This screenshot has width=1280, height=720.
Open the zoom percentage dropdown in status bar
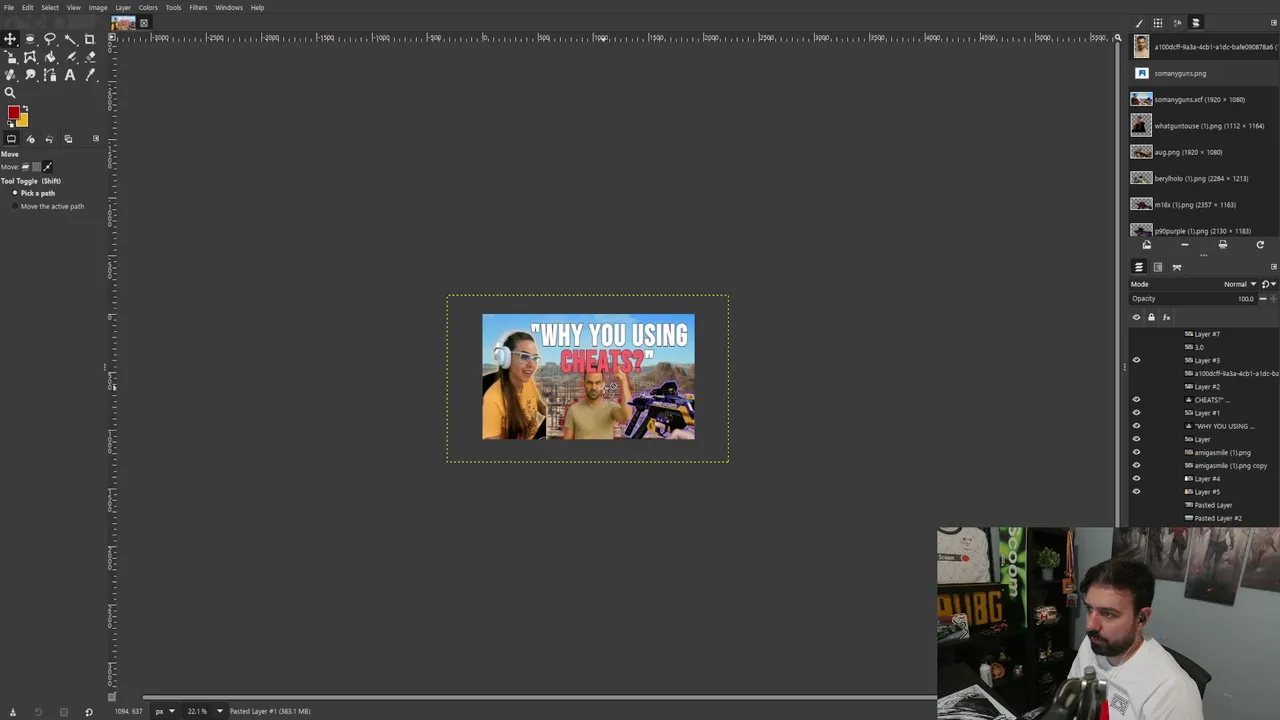click(220, 711)
